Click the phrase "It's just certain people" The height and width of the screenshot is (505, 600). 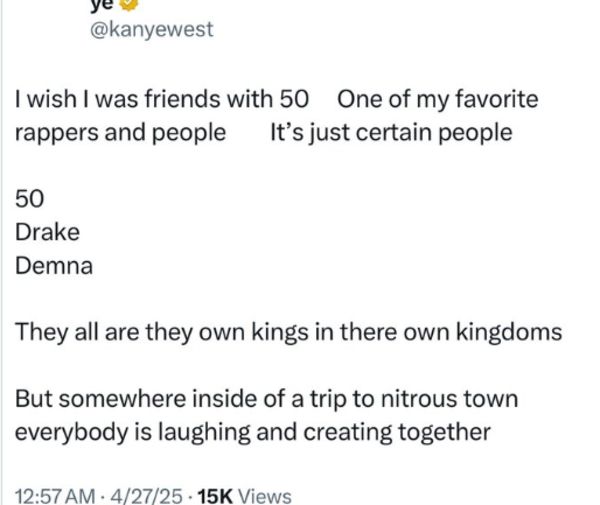[x=391, y=133]
